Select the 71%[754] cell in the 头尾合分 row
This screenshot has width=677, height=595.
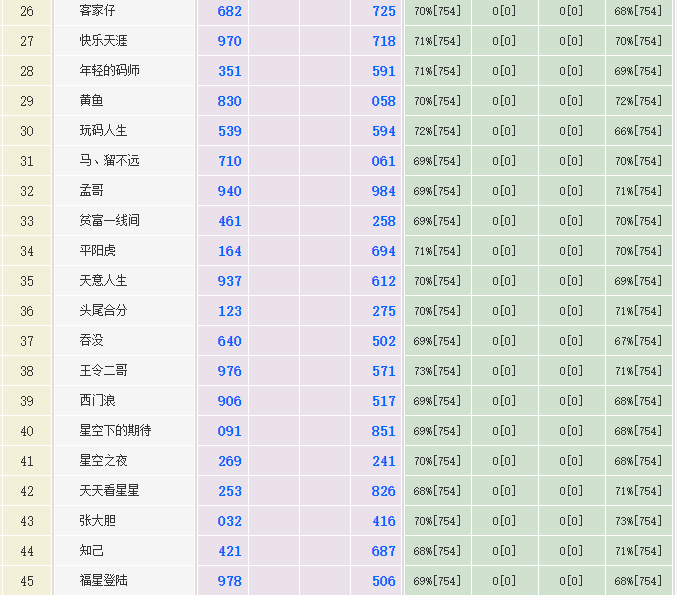click(638, 311)
